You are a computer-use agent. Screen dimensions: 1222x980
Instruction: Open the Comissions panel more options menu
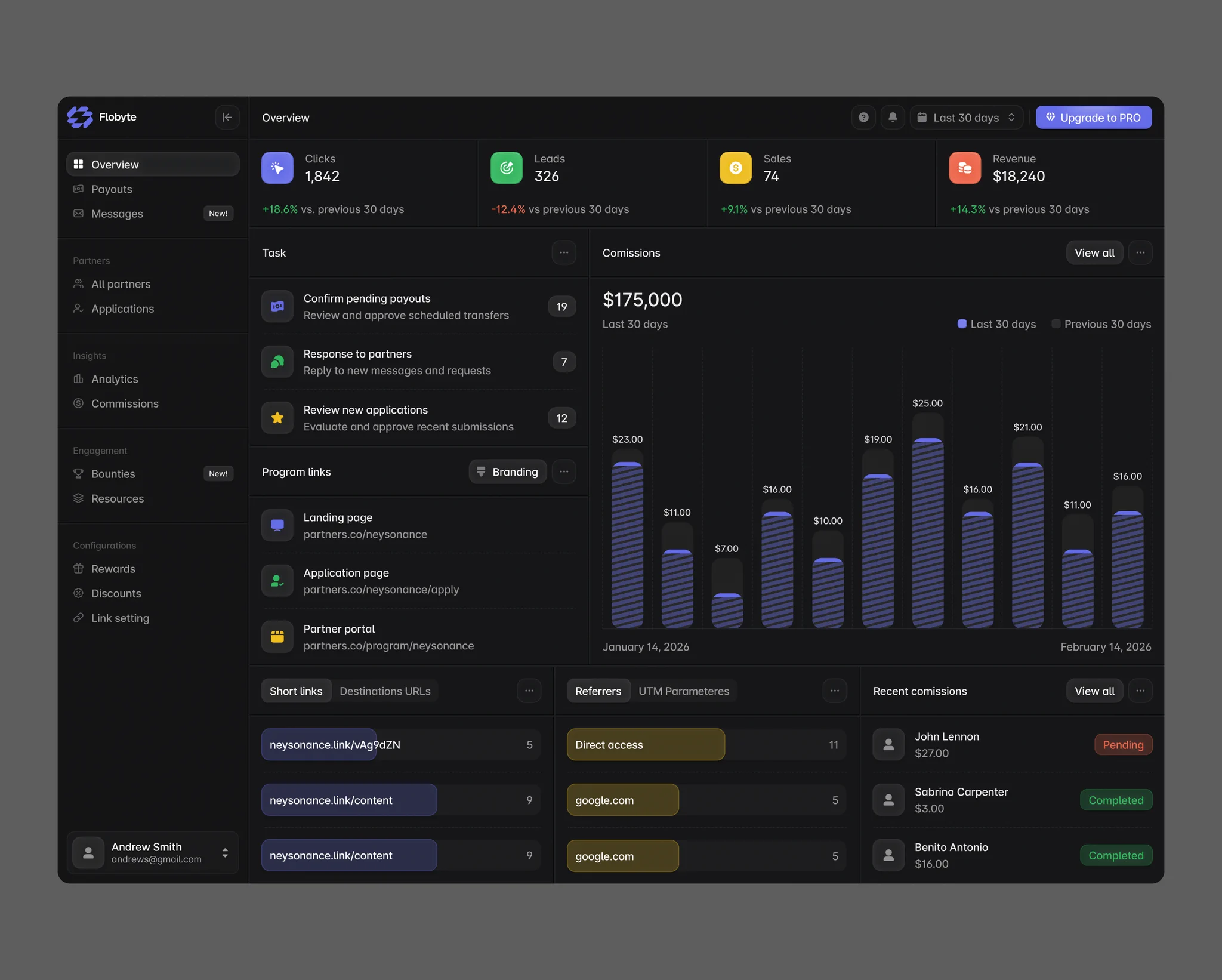point(1140,252)
